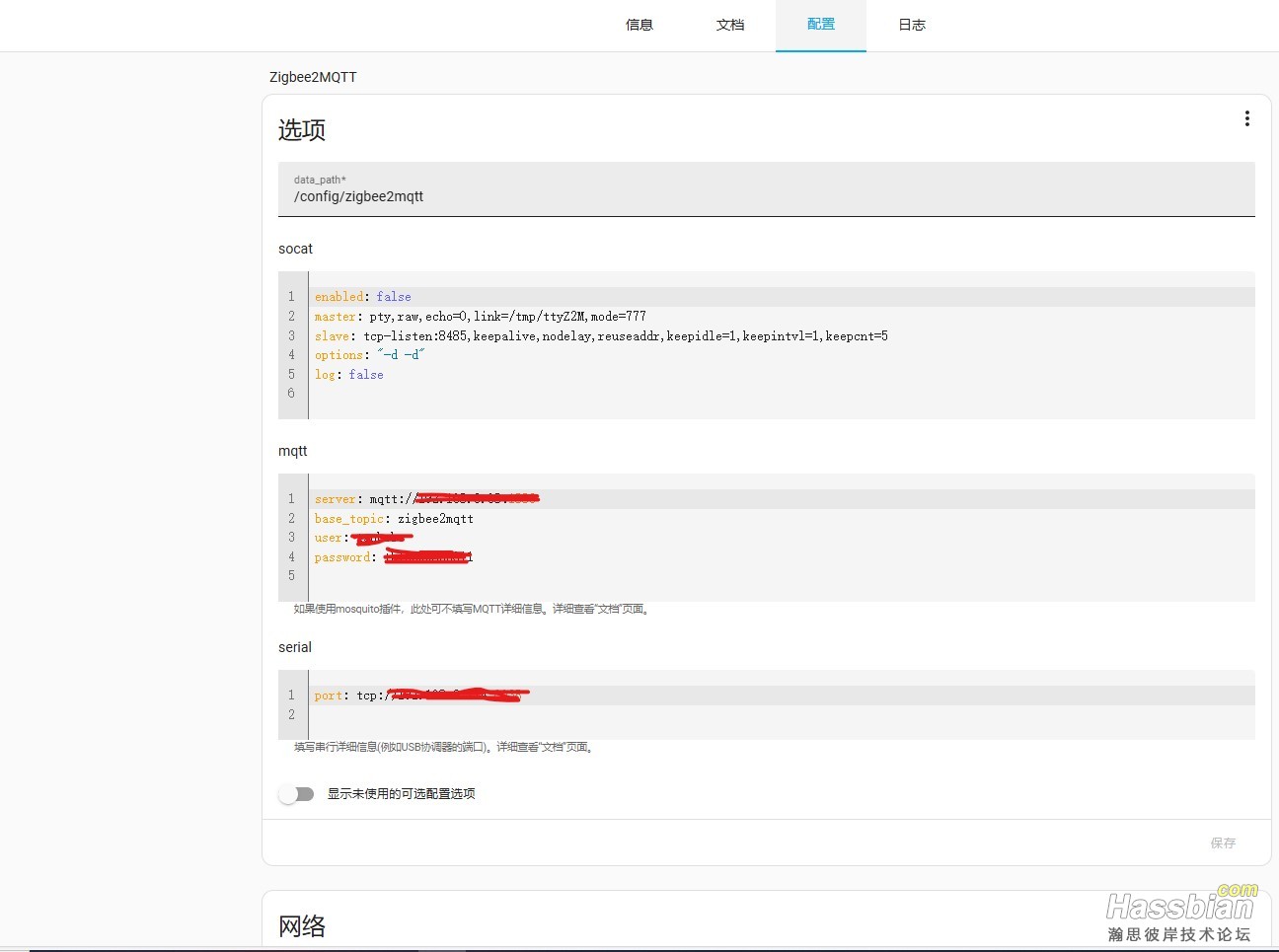
Task: Click the 选项 card title
Action: 302,130
